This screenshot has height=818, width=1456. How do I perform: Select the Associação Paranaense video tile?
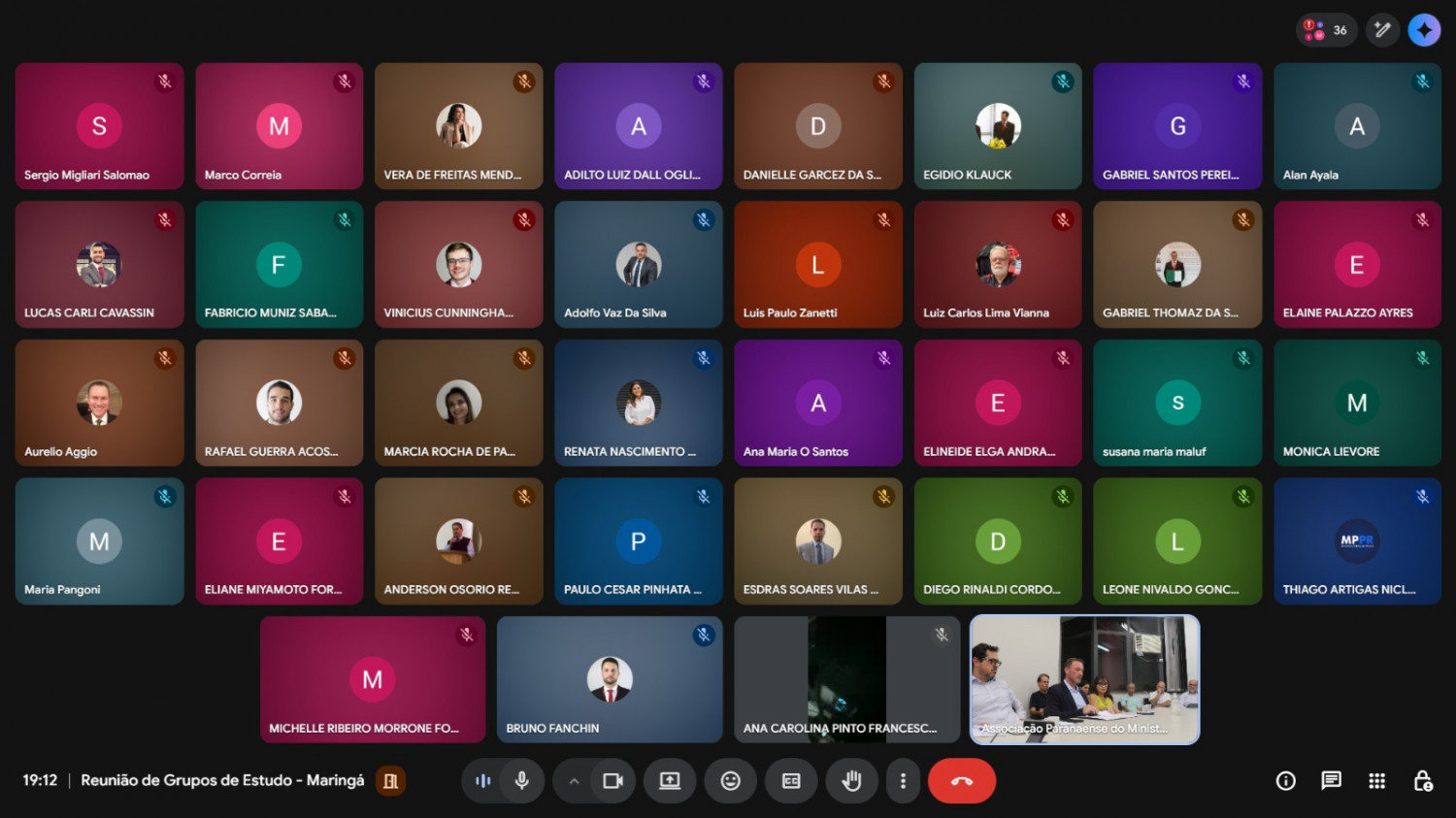click(x=1084, y=679)
